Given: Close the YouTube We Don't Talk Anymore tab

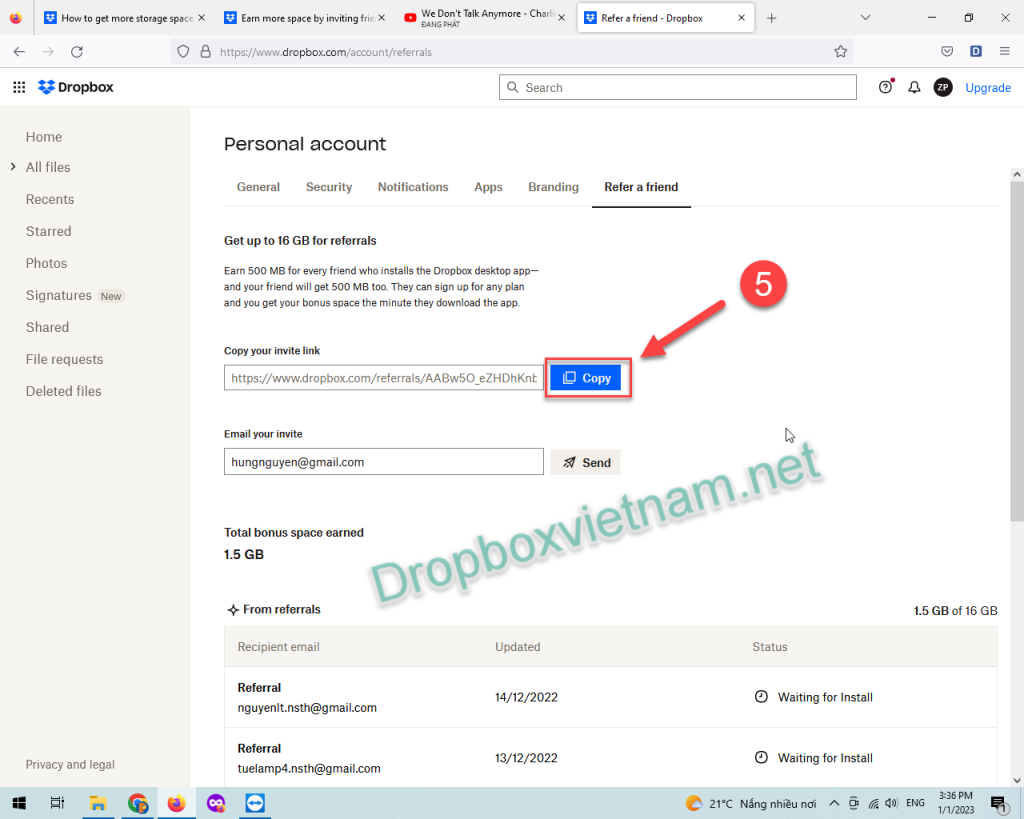Looking at the screenshot, I should (x=561, y=18).
